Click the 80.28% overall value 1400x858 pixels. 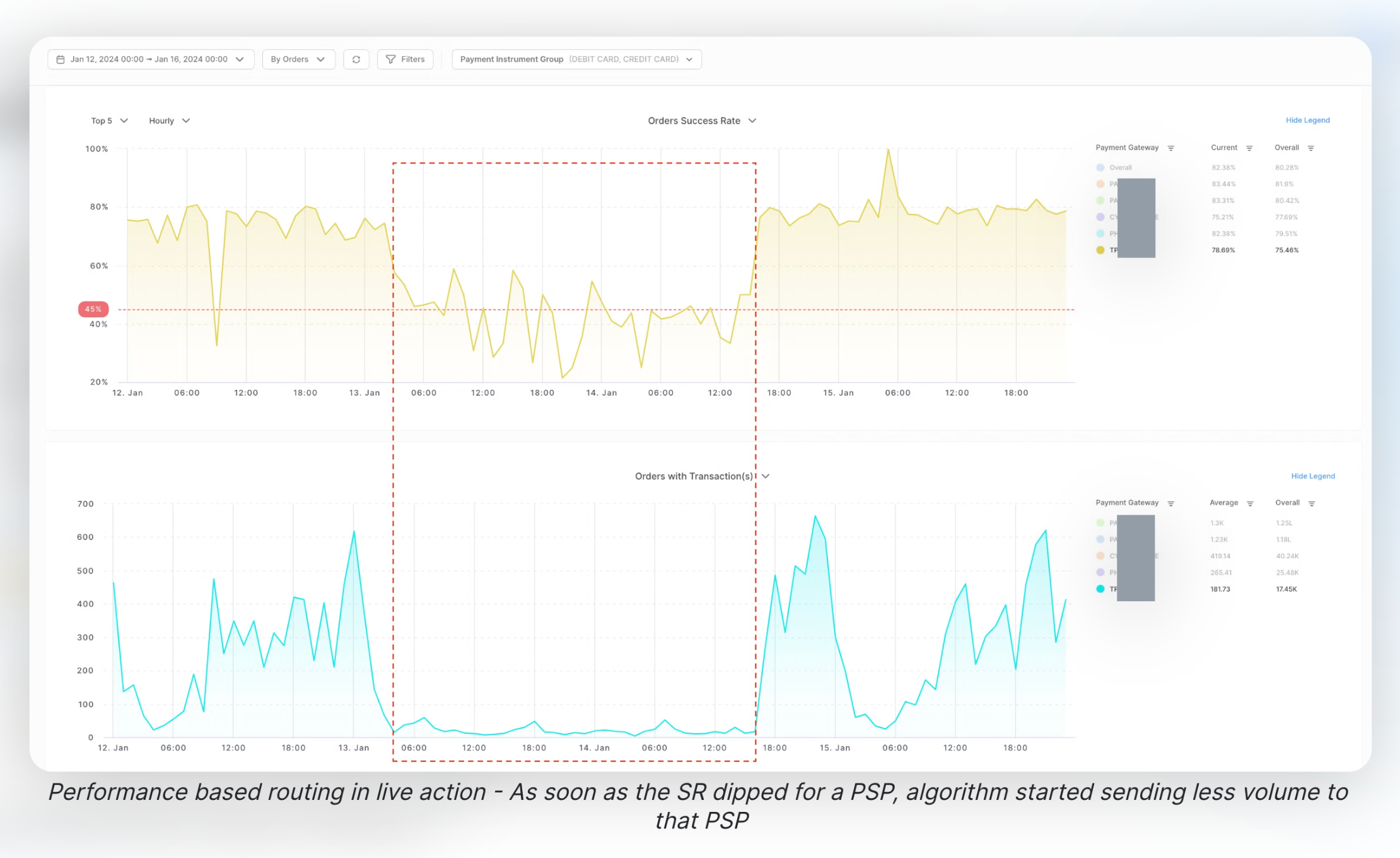pos(1286,168)
